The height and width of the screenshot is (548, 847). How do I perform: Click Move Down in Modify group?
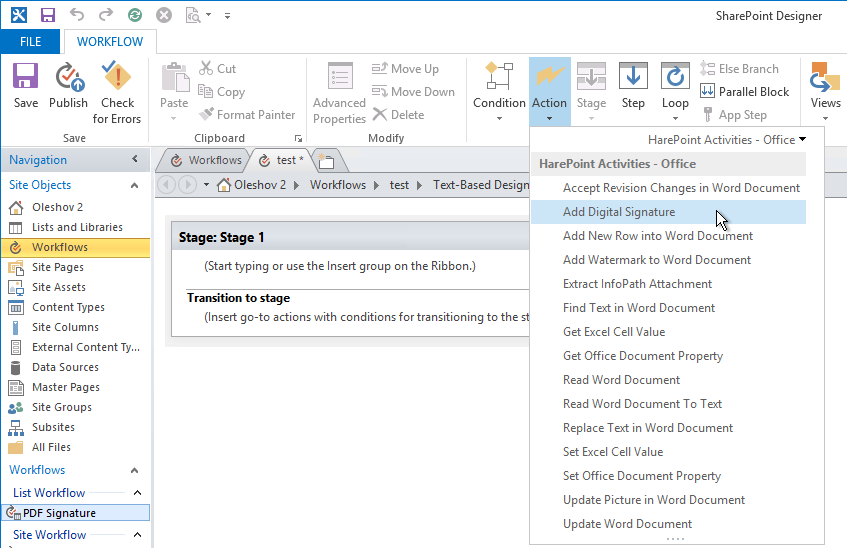413,92
